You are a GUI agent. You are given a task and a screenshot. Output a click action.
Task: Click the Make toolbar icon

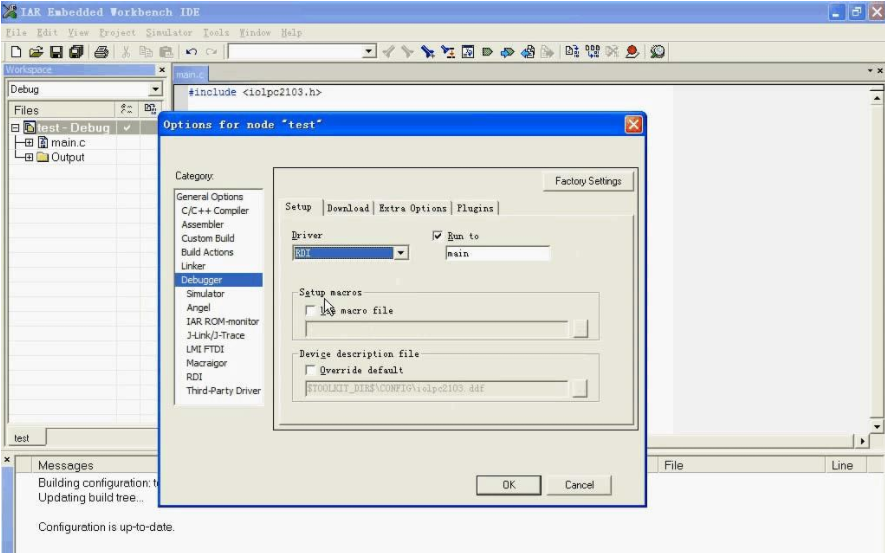[x=592, y=52]
